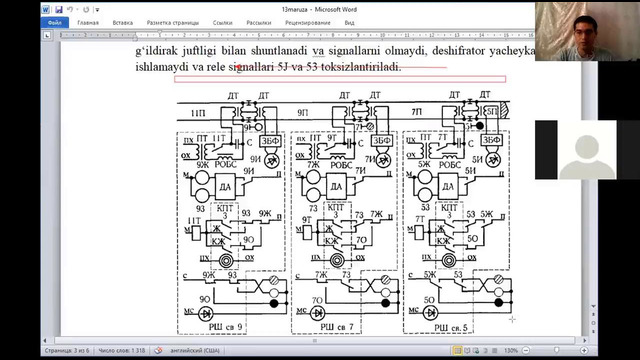Image resolution: width=640 pixels, height=360 pixels.
Task: Click the participant avatar placeholder tile
Action: point(587,150)
